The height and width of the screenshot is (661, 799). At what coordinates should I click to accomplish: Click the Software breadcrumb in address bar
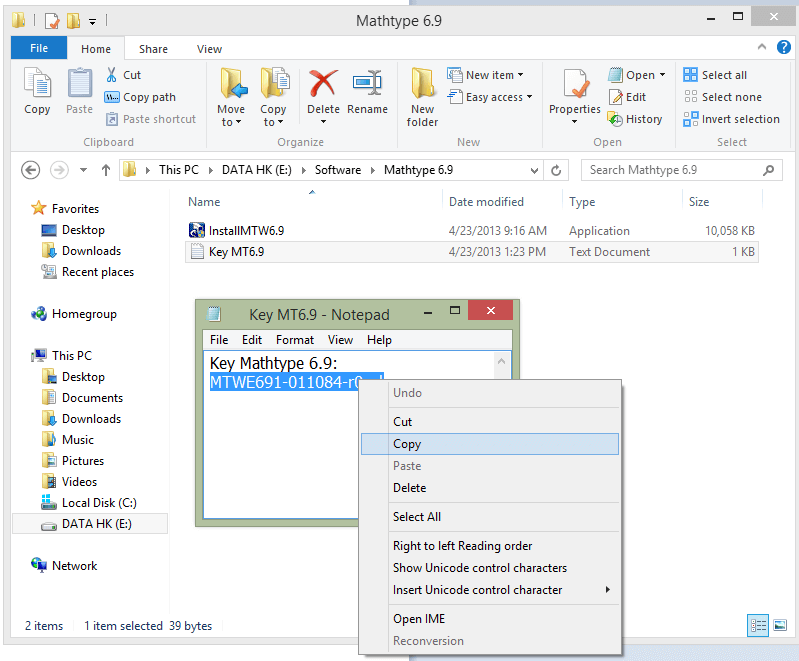pos(338,170)
